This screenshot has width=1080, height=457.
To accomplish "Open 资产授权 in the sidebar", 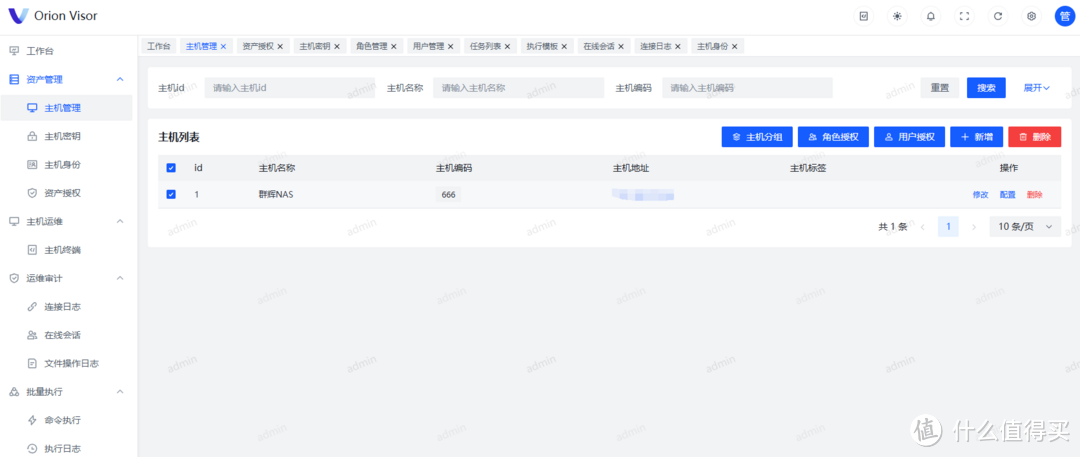I will tap(66, 193).
